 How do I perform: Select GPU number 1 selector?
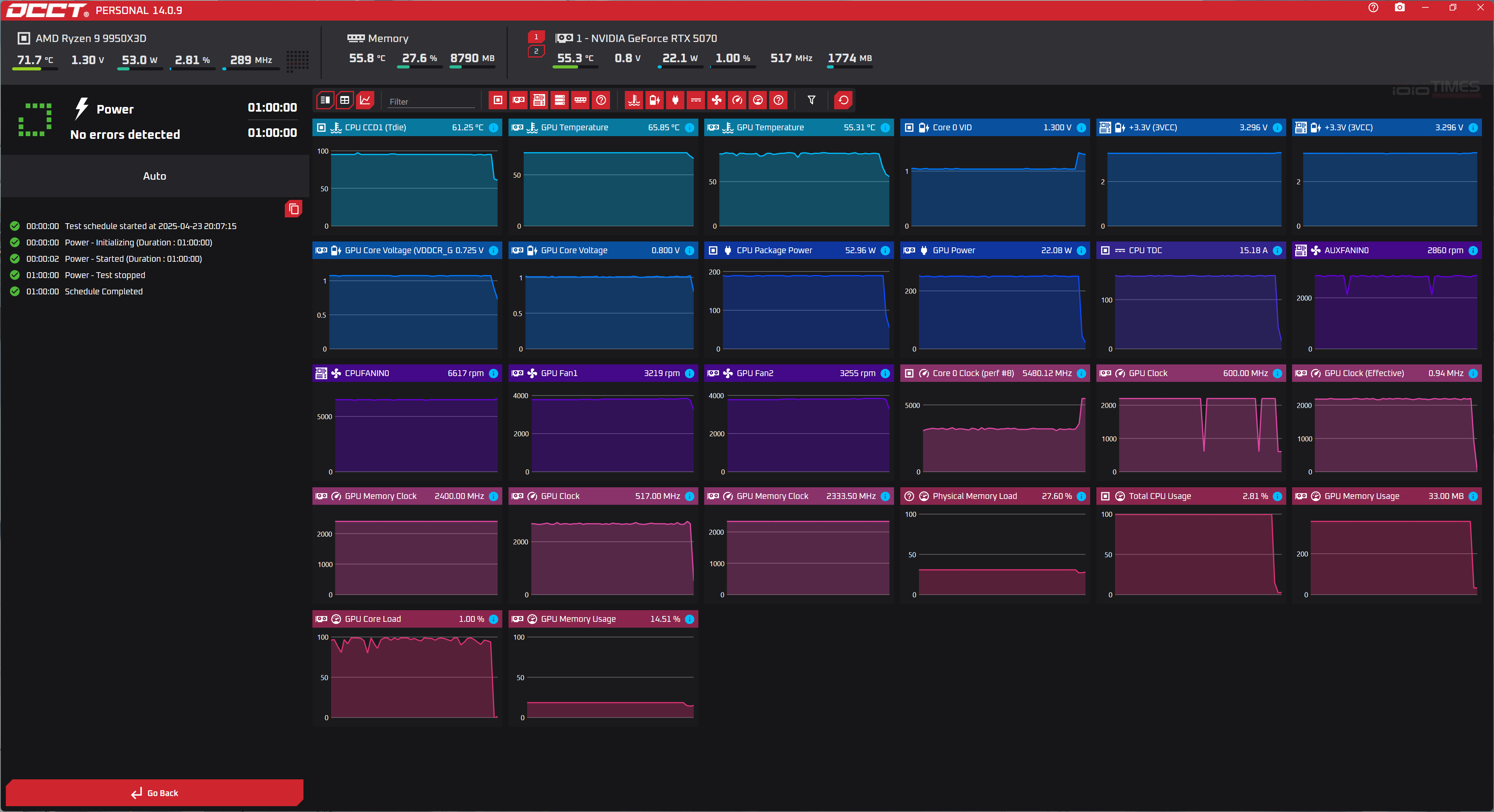point(536,37)
